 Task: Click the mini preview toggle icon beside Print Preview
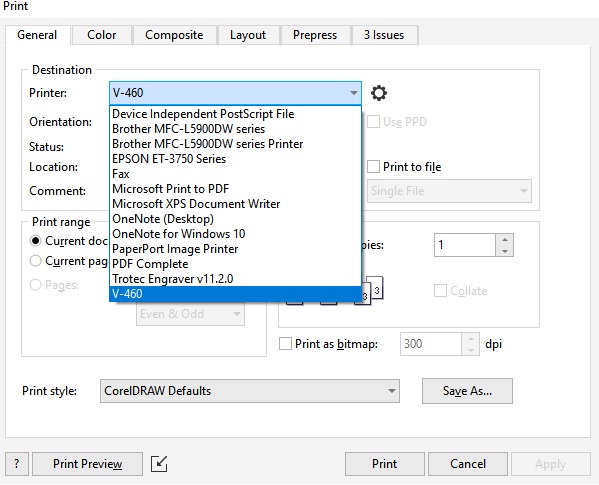click(159, 464)
